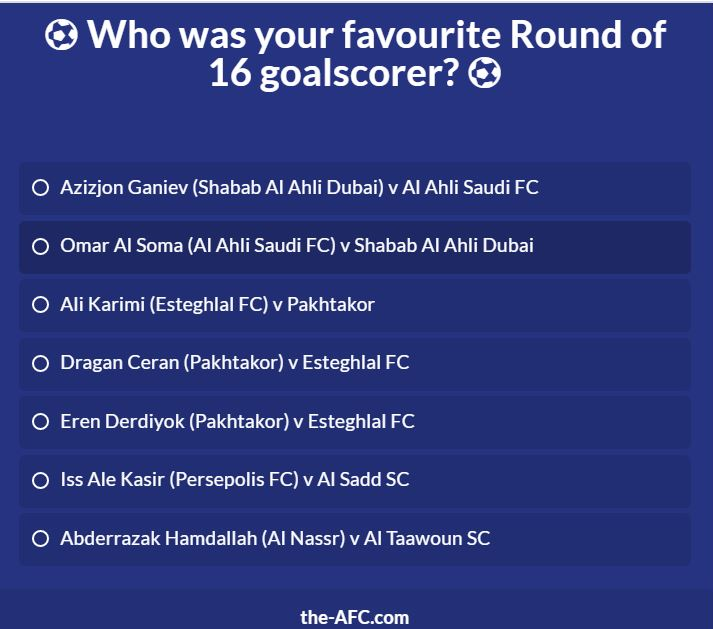Click the "16 goalscorer?" heading line
Image resolution: width=713 pixels, height=629 pixels.
point(334,74)
